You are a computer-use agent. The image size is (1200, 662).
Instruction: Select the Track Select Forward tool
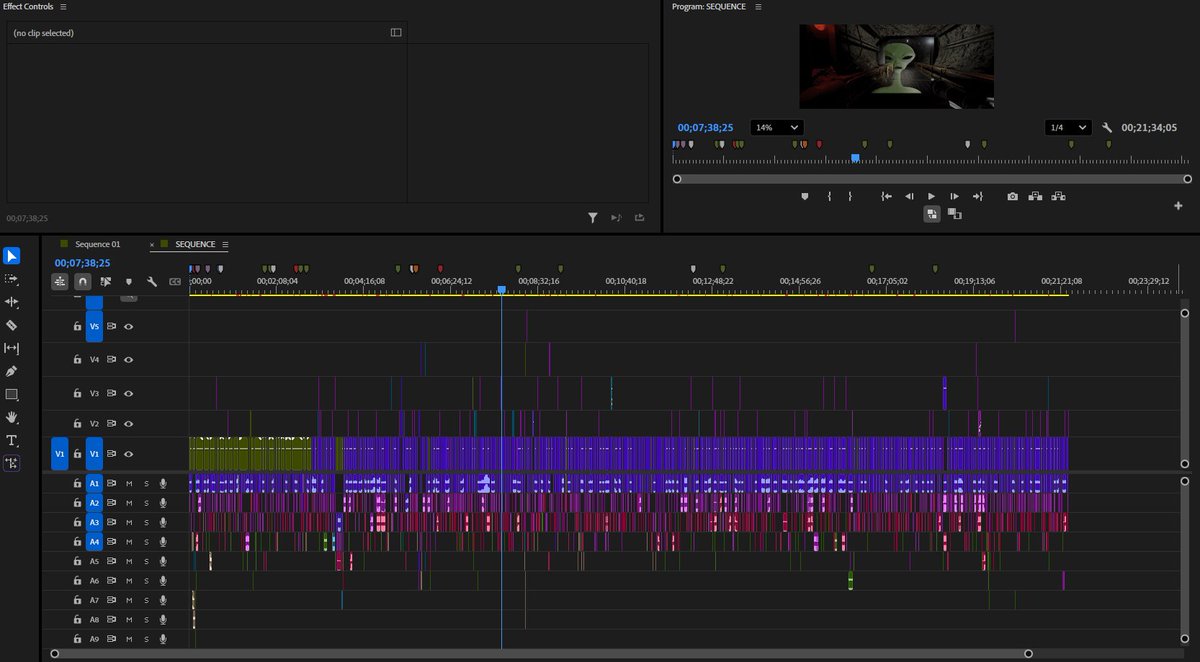(12, 279)
